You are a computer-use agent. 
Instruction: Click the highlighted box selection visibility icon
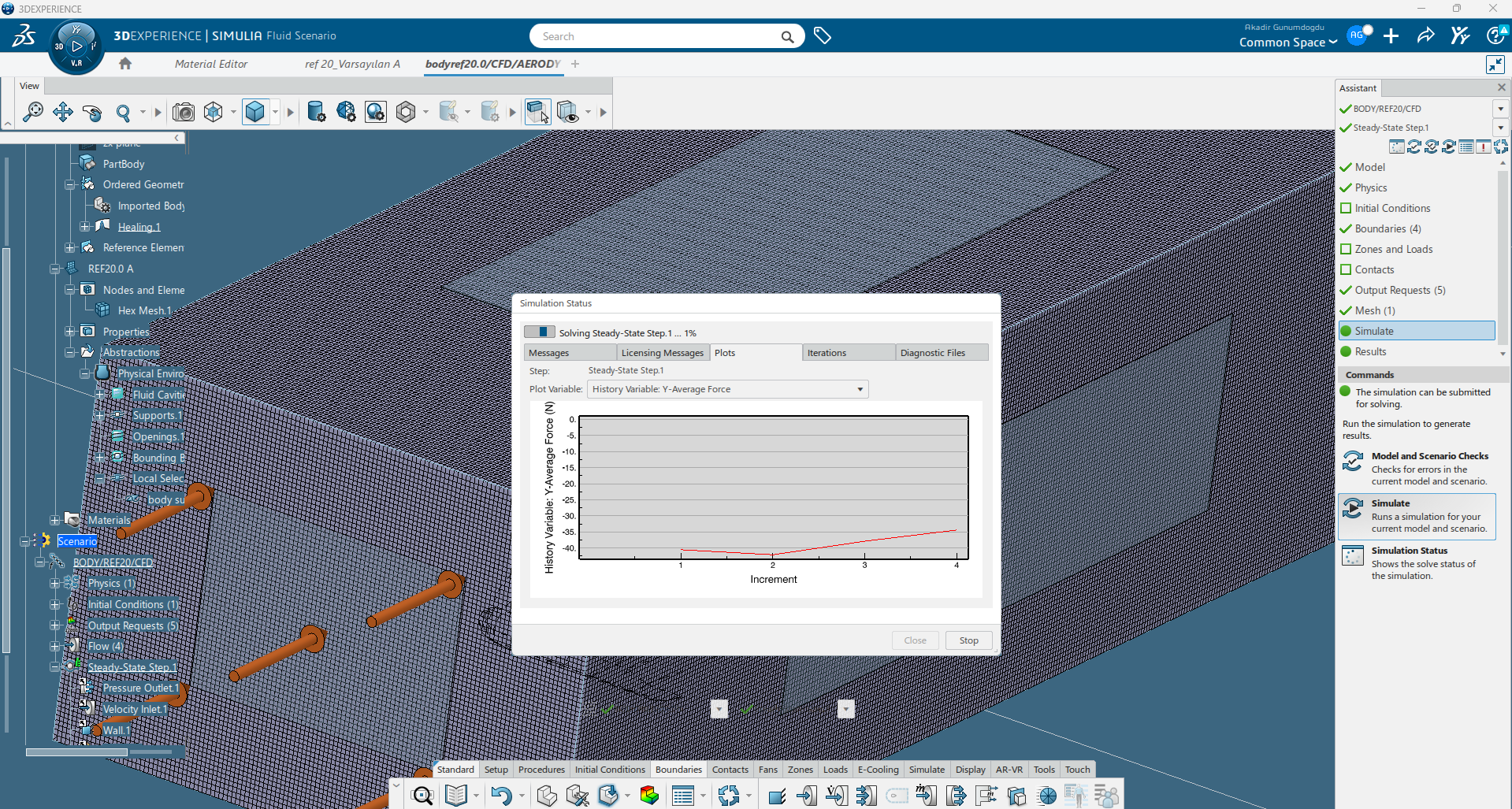pos(537,112)
